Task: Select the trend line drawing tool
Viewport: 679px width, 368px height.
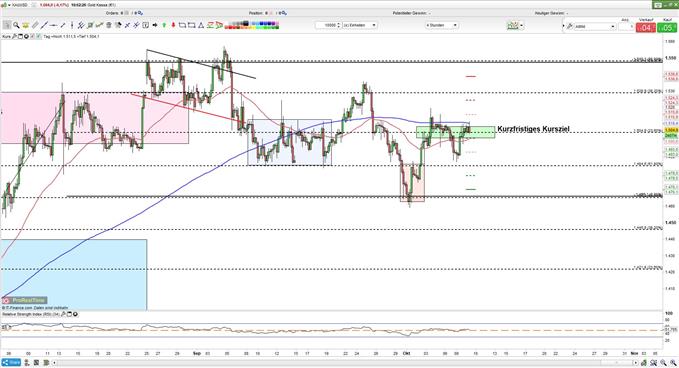Action: [x=44, y=25]
